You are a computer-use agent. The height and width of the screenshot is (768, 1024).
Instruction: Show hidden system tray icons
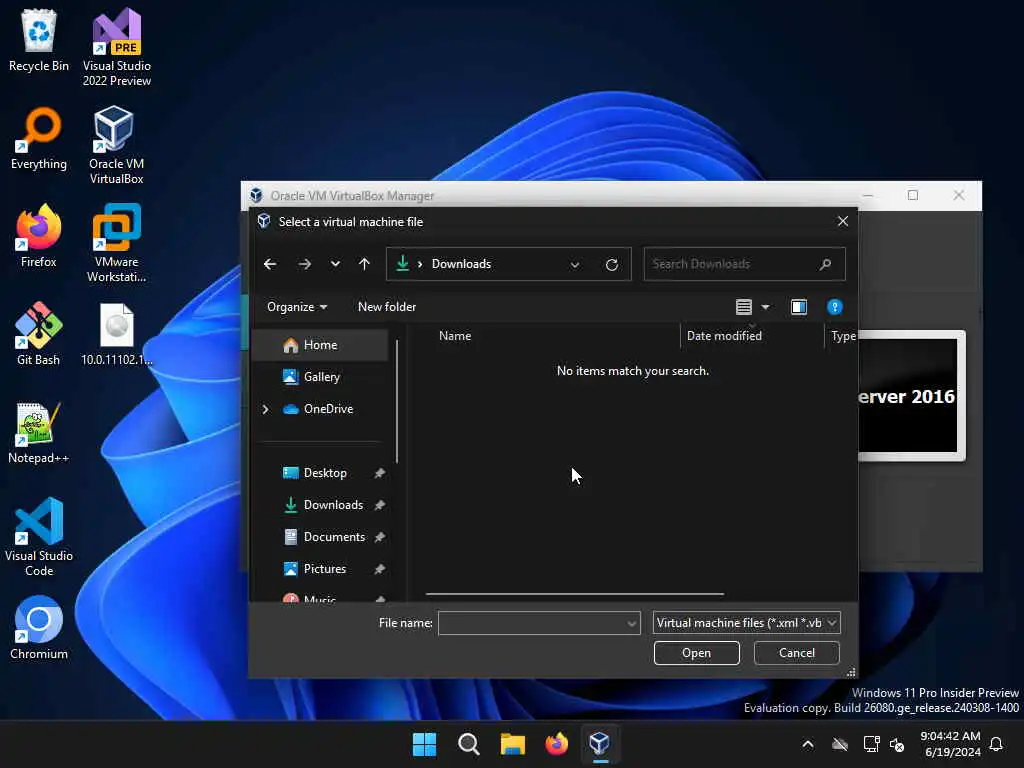(x=807, y=744)
